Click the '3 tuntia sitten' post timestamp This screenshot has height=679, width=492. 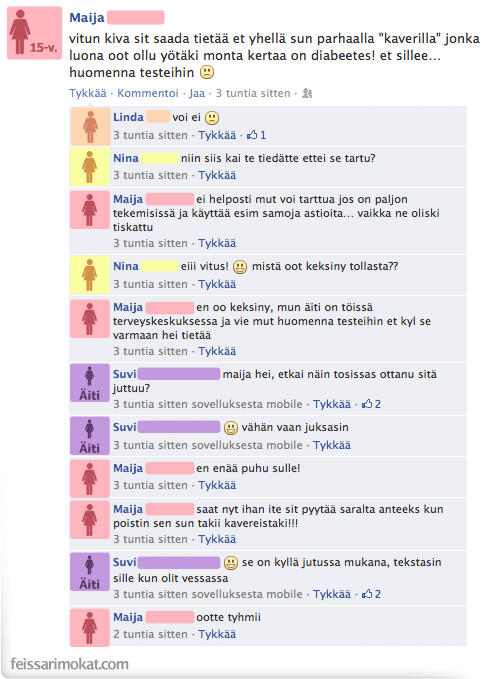pos(253,93)
